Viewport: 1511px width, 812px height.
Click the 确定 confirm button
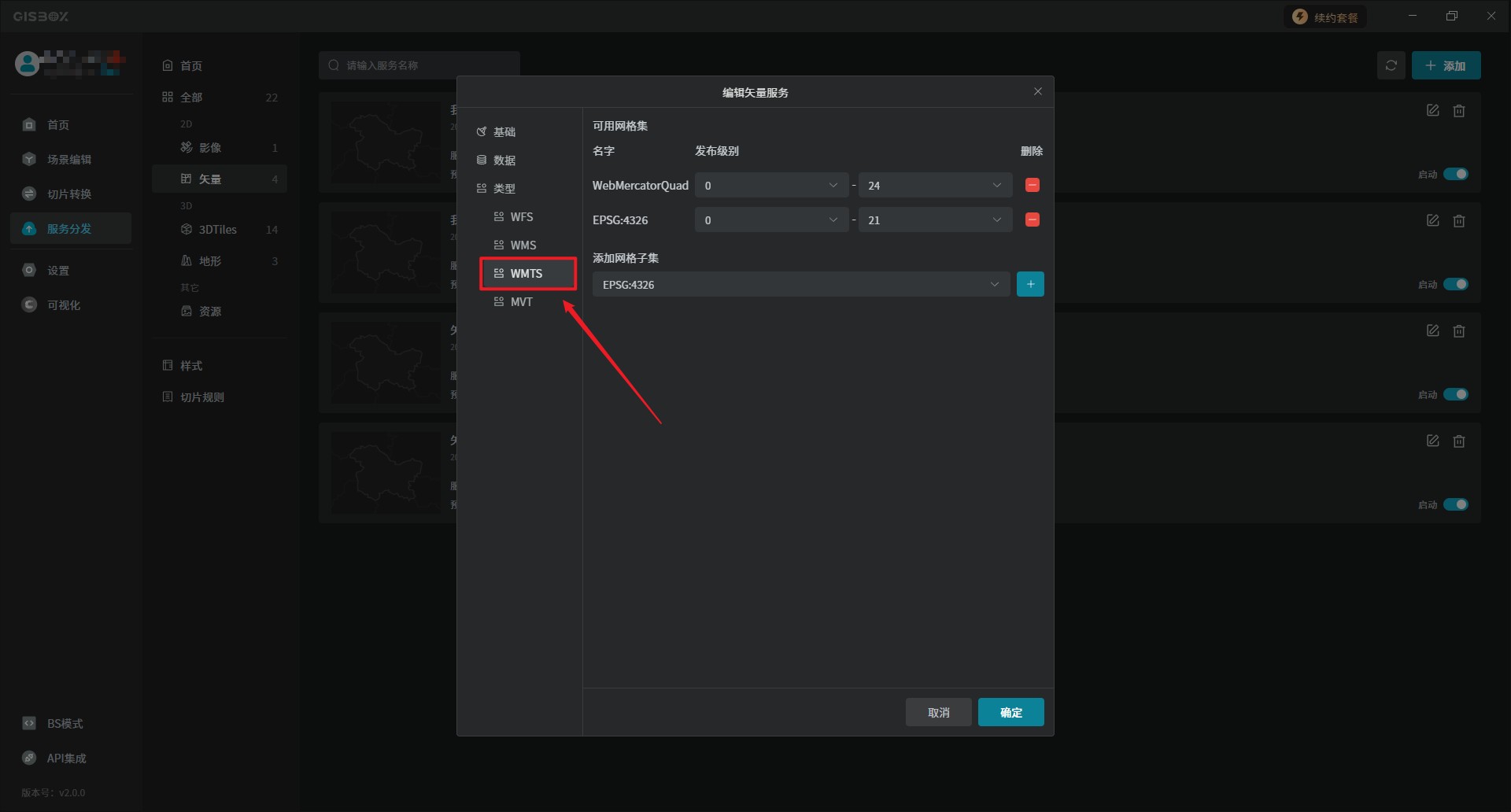(1010, 712)
